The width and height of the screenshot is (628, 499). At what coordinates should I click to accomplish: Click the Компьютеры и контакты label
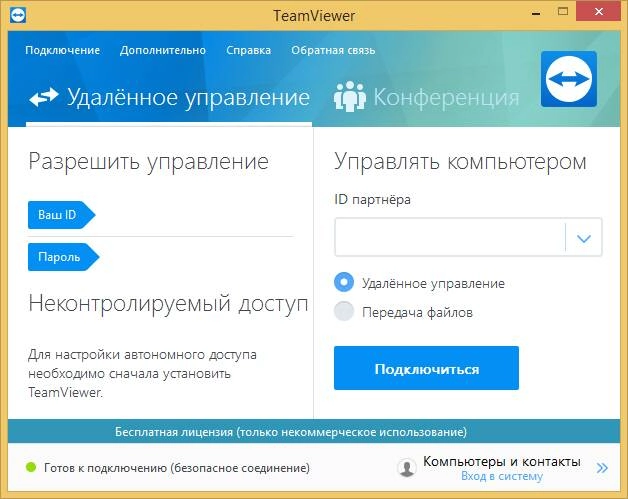(502, 461)
